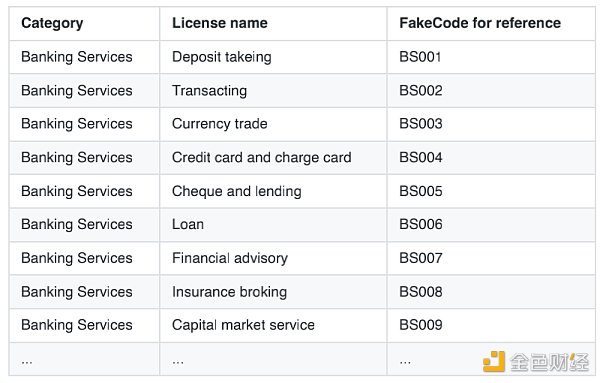Click Banking Services in the BS005 row

click(77, 191)
